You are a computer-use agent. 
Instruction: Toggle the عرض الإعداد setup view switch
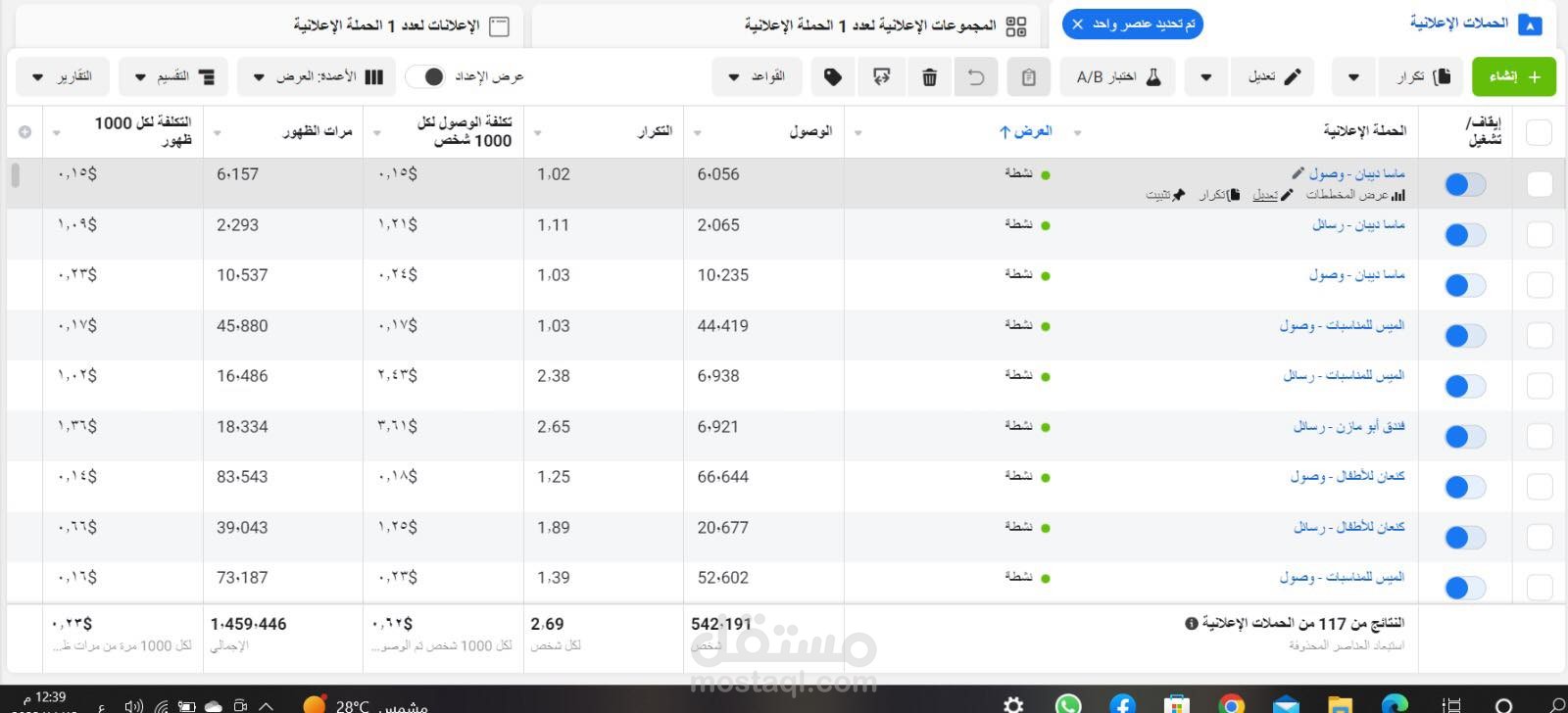click(x=427, y=76)
